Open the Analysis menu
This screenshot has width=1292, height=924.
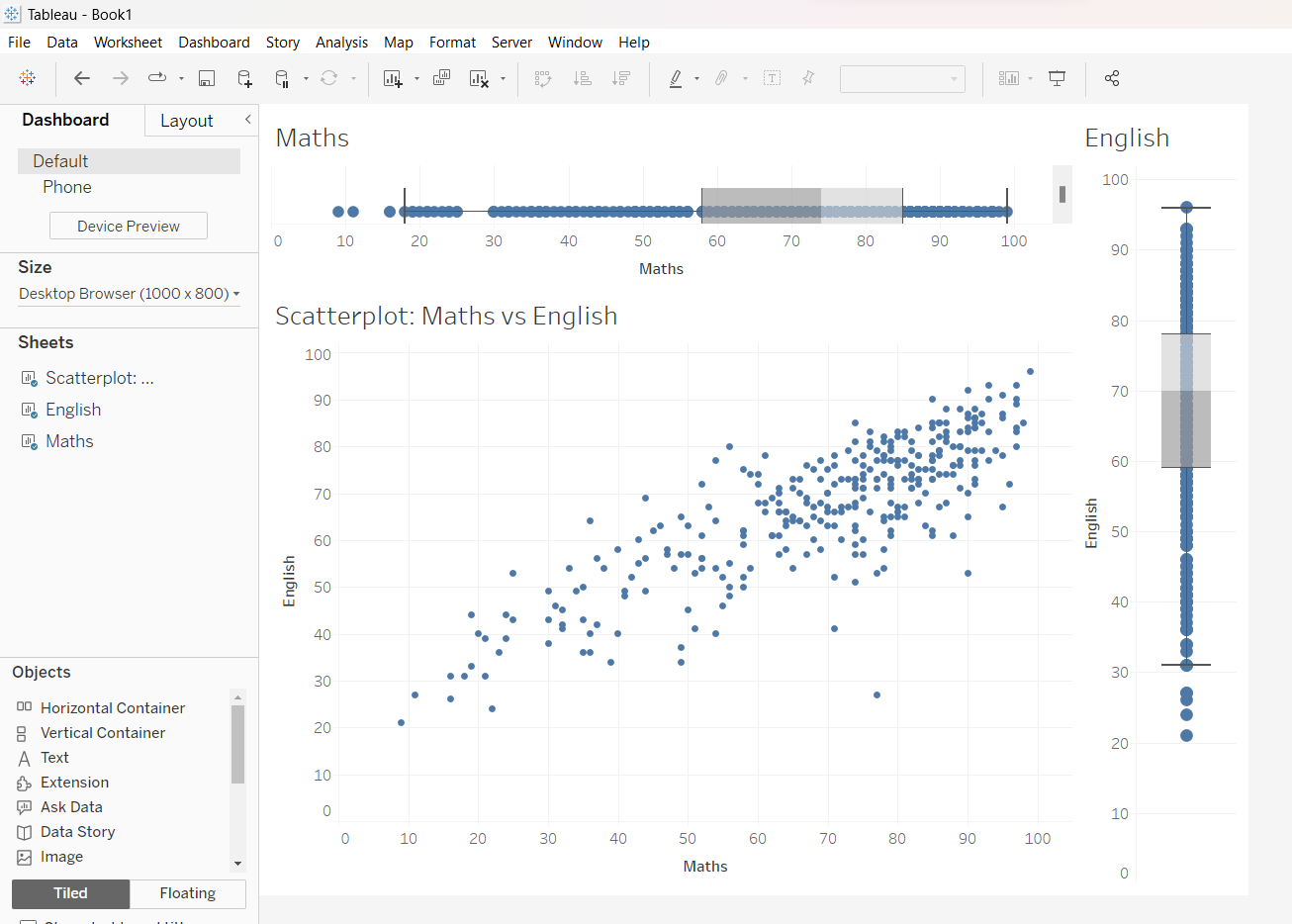click(x=341, y=43)
